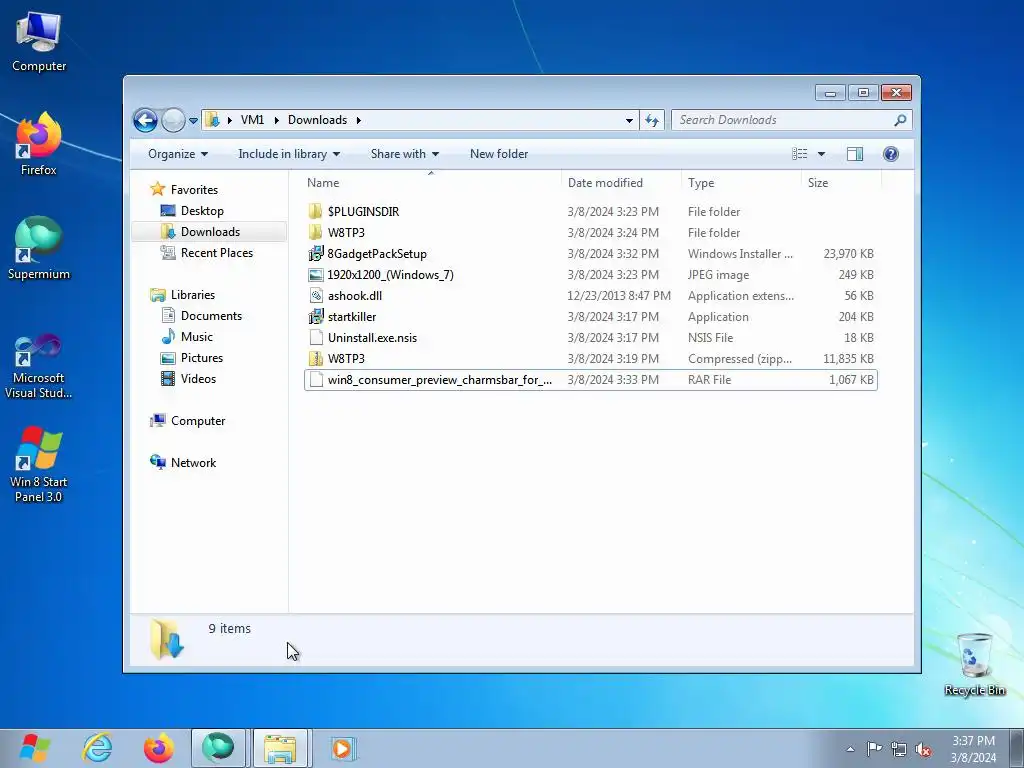Refresh the Downloads folder view
Image resolution: width=1024 pixels, height=768 pixels.
pyautogui.click(x=652, y=120)
